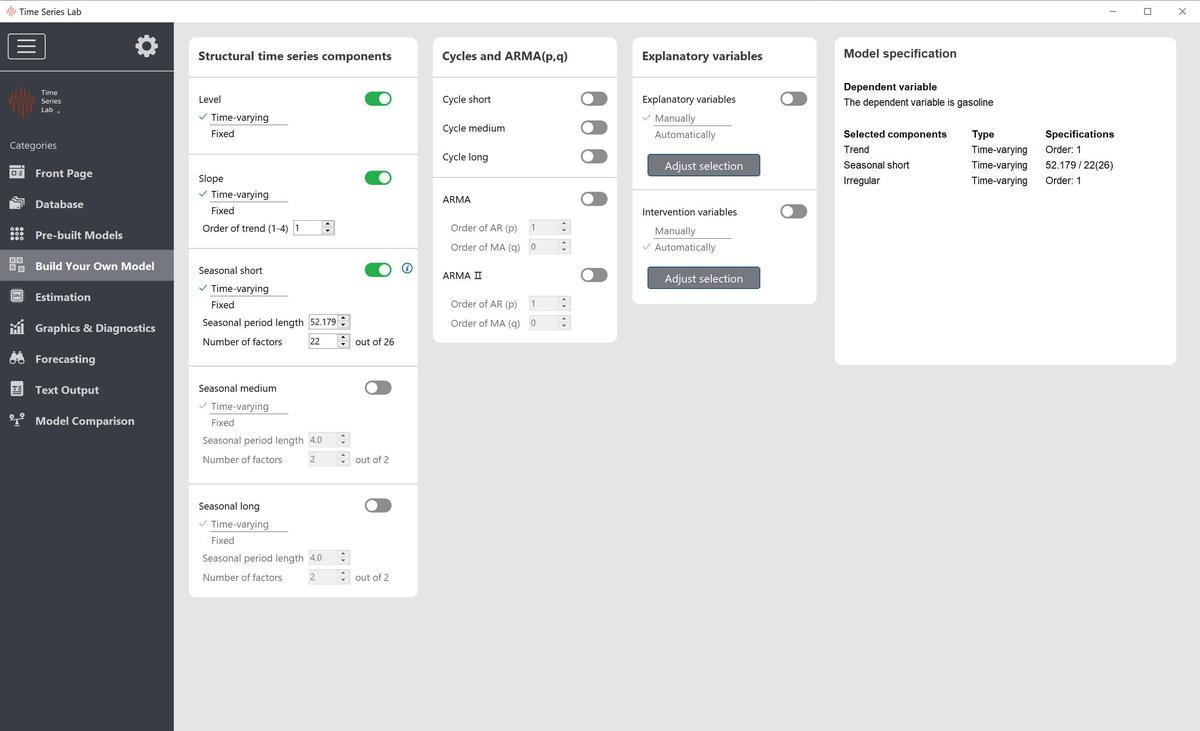The height and width of the screenshot is (731, 1200).
Task: Click the Number of factors stepper for Seasonal short
Action: [x=344, y=342]
